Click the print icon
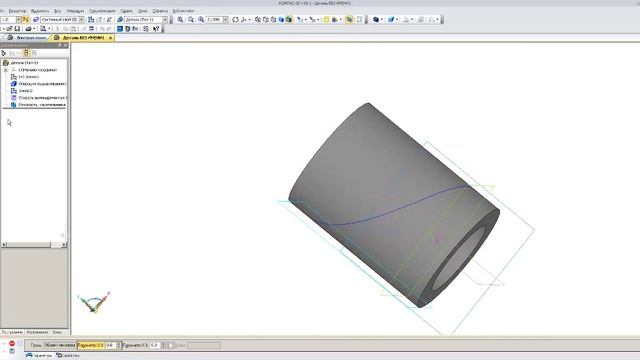640x360 pixels. [x=29, y=29]
